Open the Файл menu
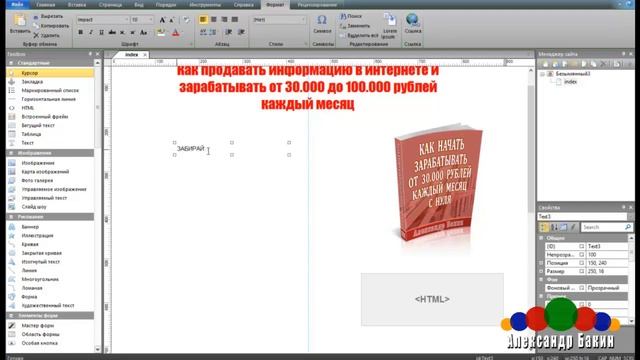Screen dimensions: 640x360 point(17,4)
